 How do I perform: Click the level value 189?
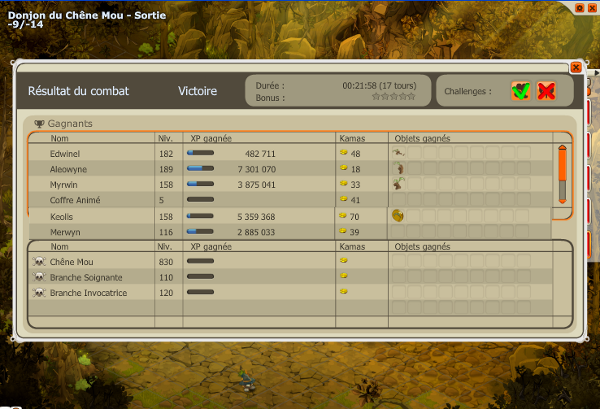click(166, 169)
